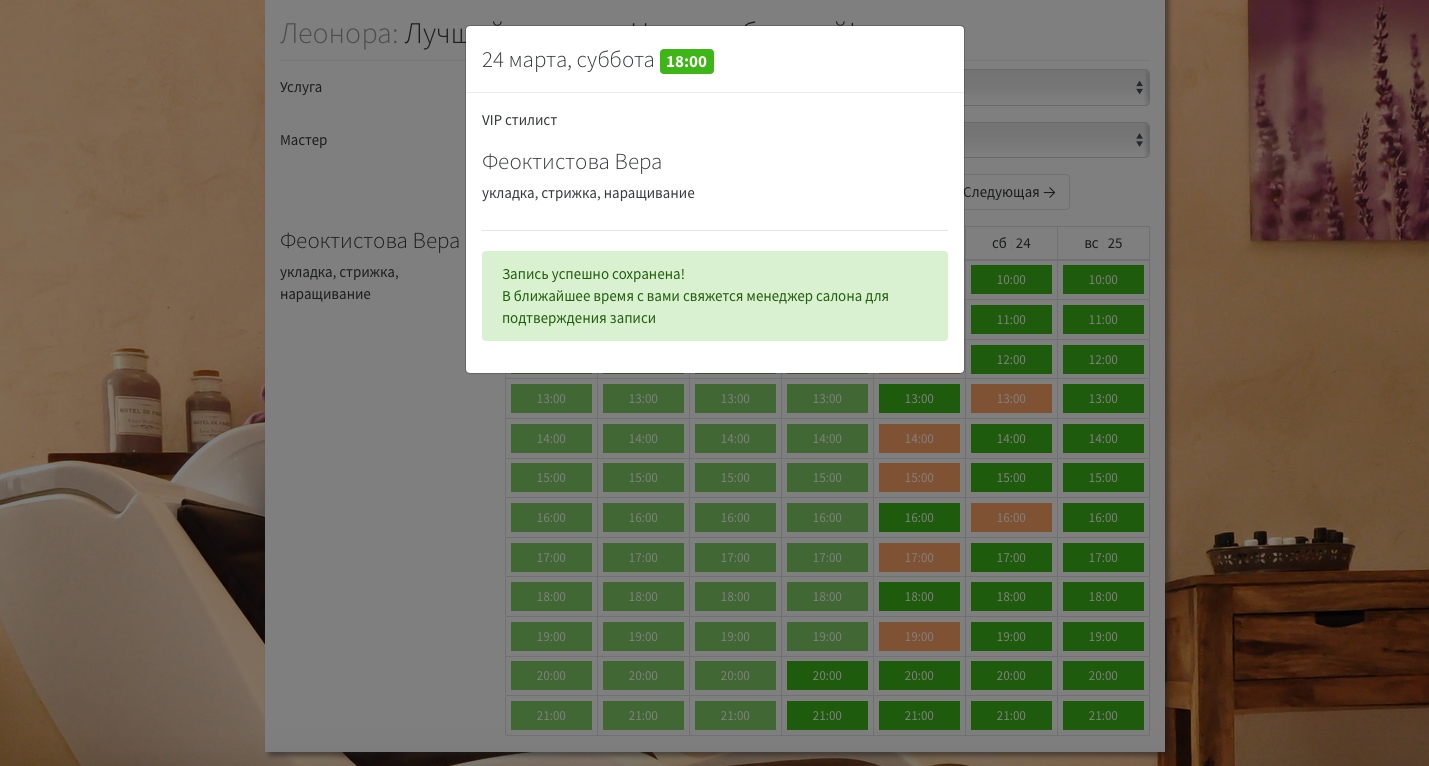Click Феоктистова Вера name inside the dialog

click(x=571, y=162)
